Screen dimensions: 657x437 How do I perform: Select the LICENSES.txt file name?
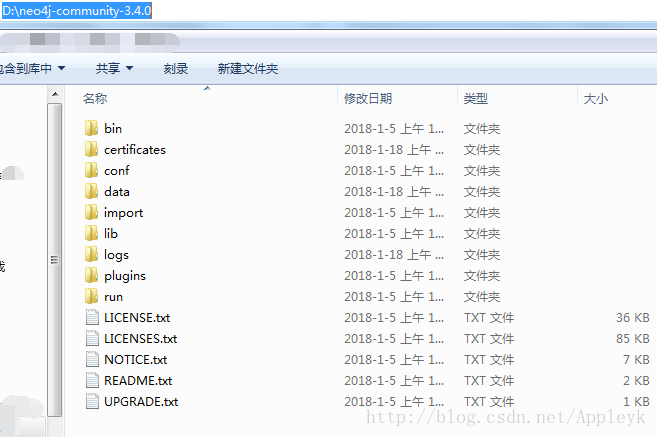pyautogui.click(x=140, y=339)
